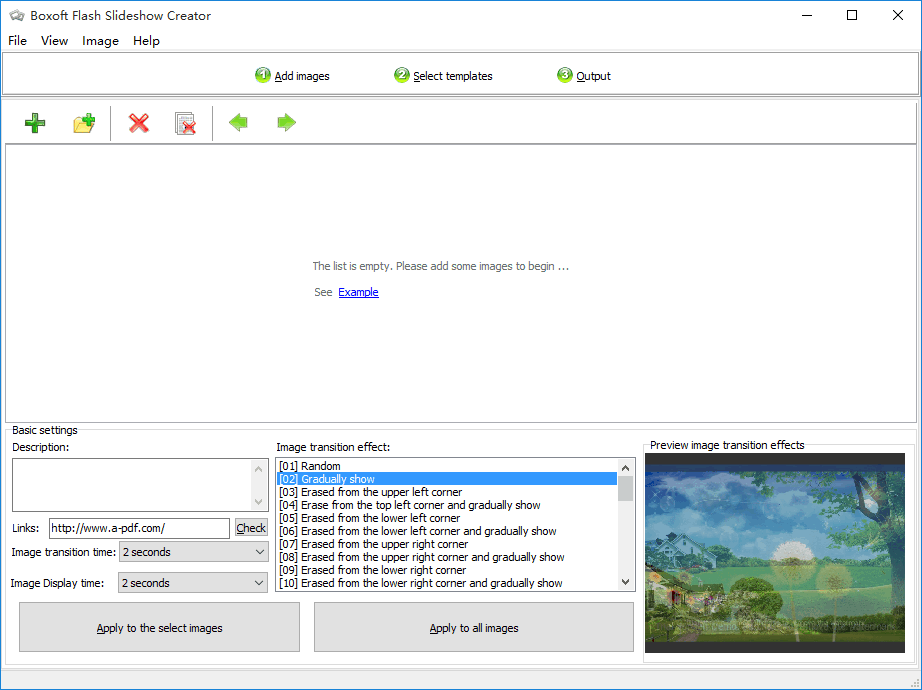Click the transition list scrollbar down arrow

click(x=625, y=582)
